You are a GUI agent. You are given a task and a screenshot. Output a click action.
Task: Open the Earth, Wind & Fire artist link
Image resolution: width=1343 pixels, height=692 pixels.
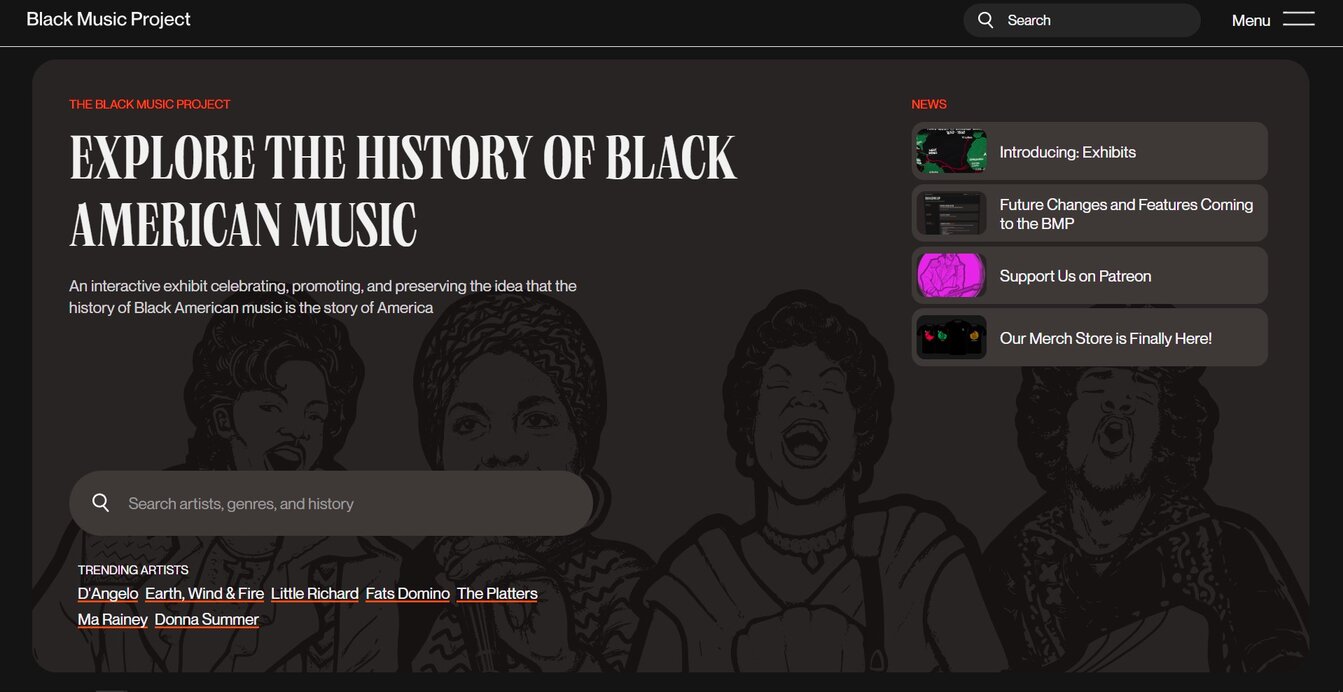(204, 592)
